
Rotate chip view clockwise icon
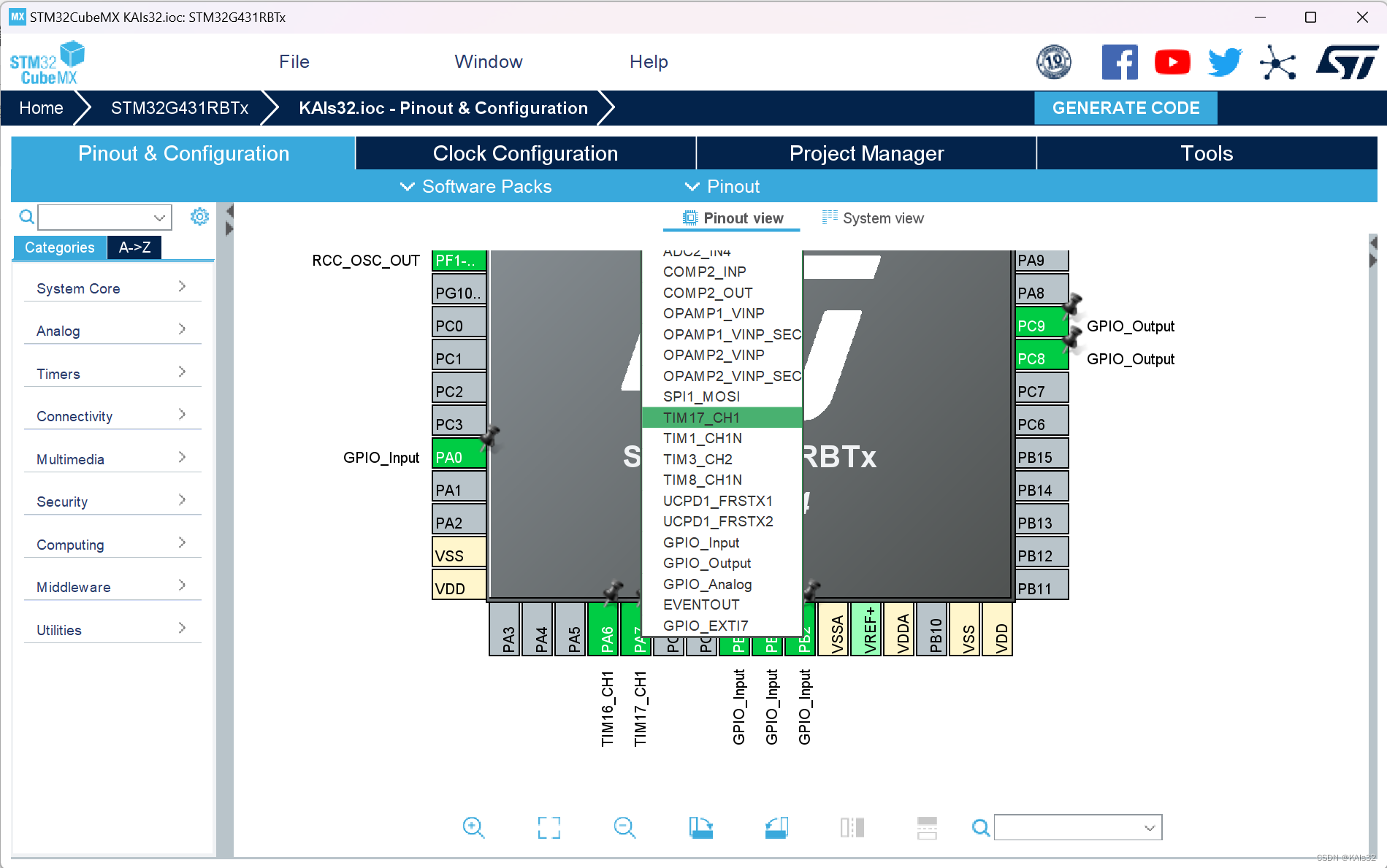click(x=701, y=827)
